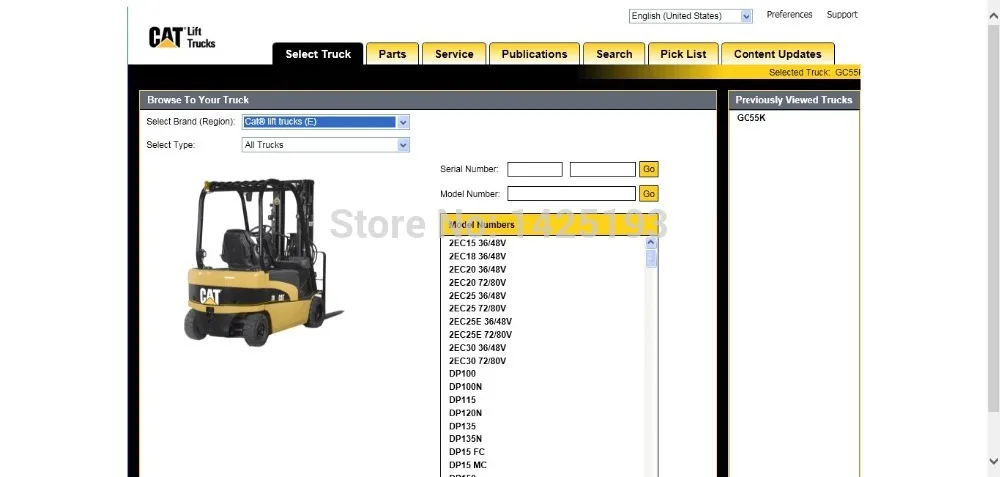Screen dimensions: 1000x477
Task: Open the Preferences link
Action: pos(790,15)
